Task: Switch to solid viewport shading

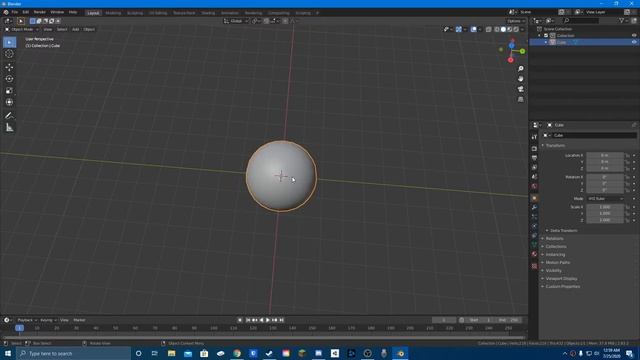Action: (503, 29)
